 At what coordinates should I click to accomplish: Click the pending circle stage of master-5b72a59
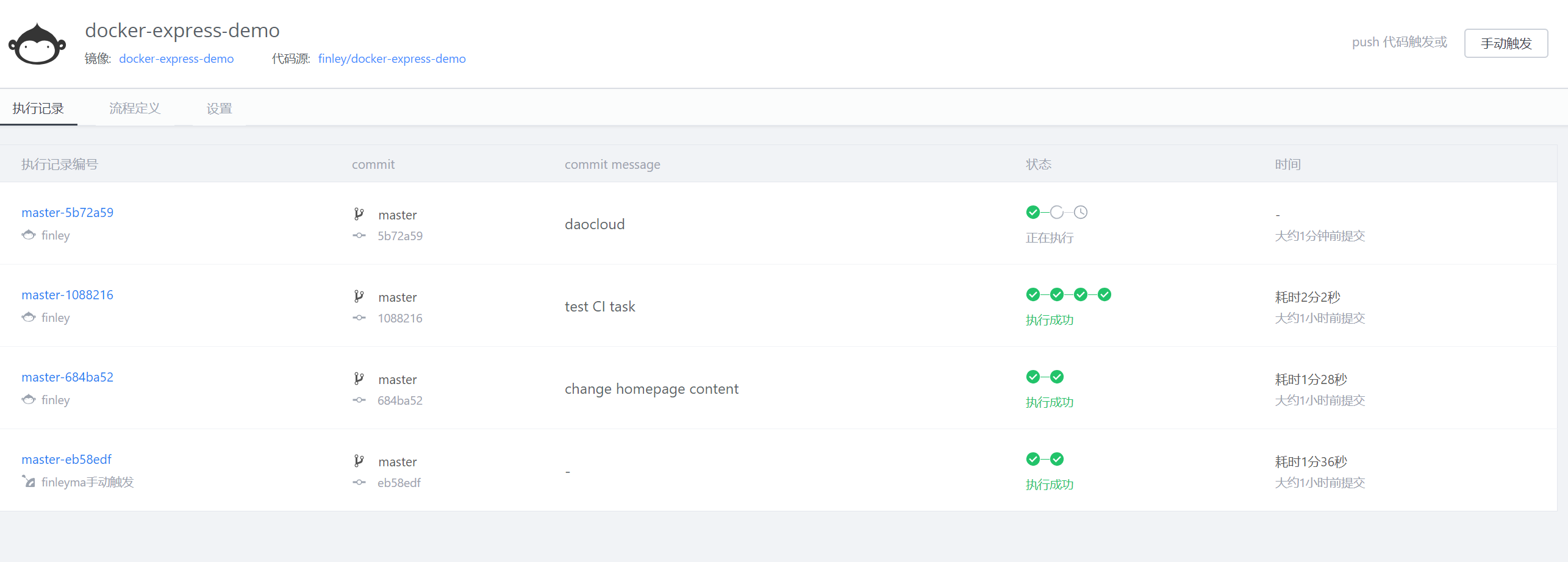pyautogui.click(x=1057, y=212)
